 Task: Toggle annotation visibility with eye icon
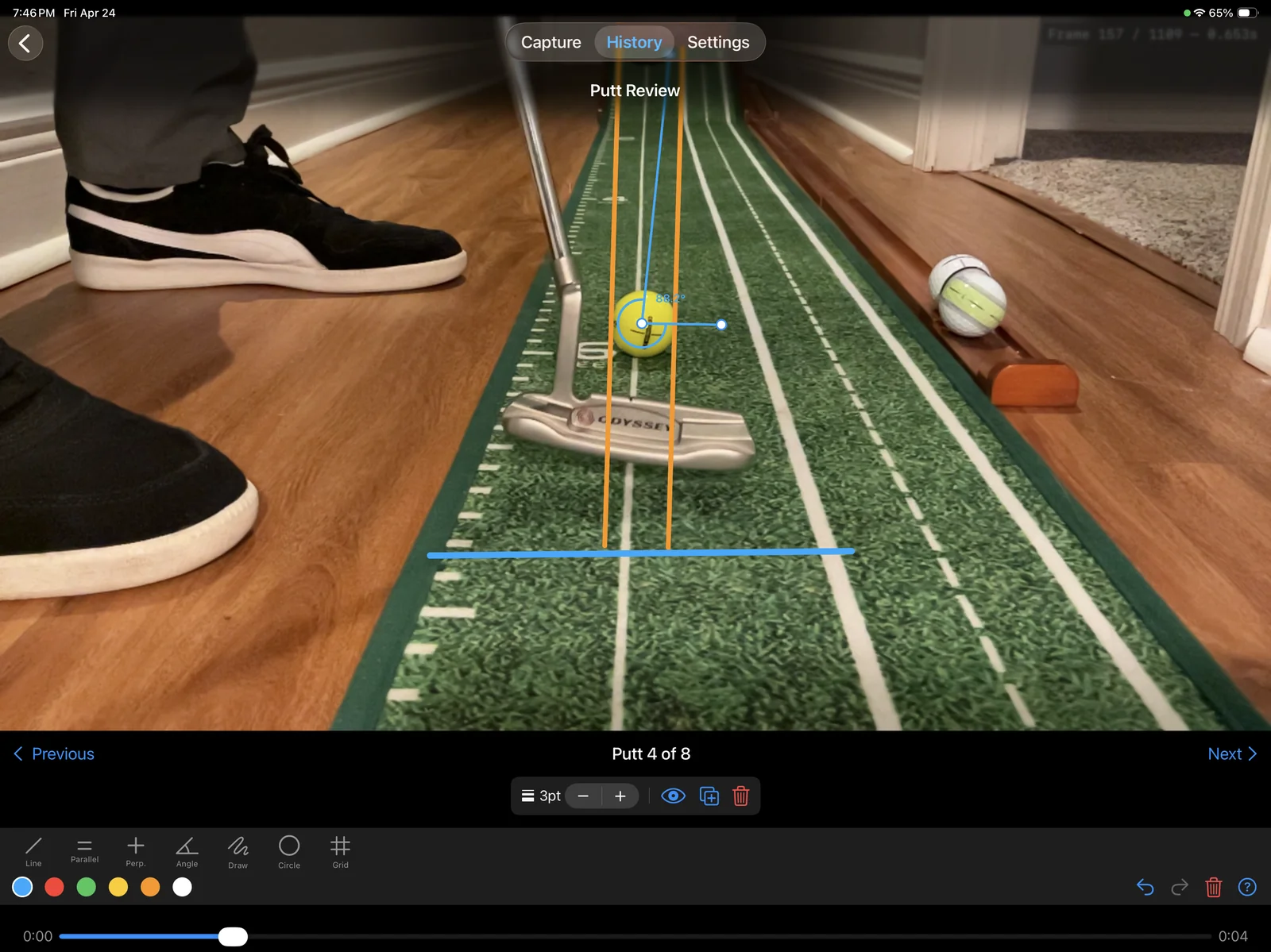click(673, 796)
